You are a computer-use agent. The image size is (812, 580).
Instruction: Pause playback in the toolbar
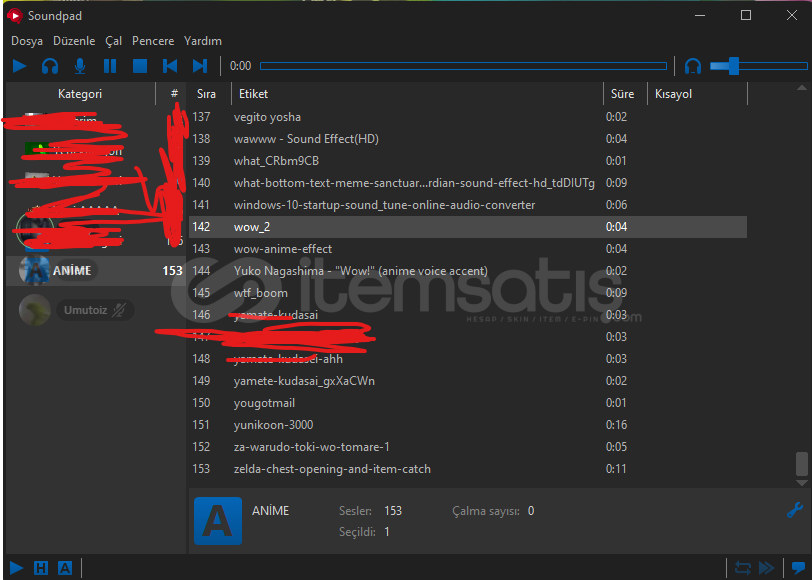[110, 66]
